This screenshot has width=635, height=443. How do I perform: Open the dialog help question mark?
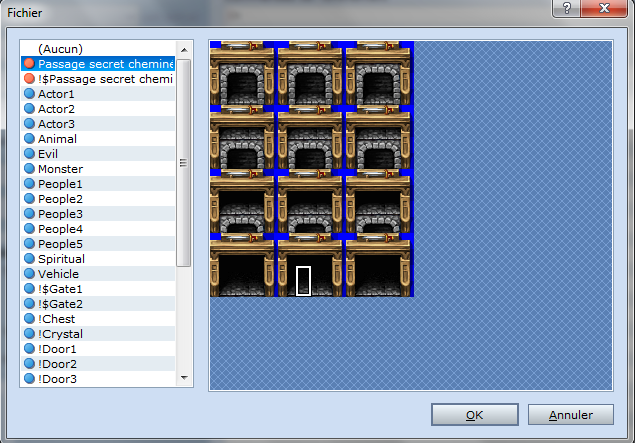pos(567,8)
